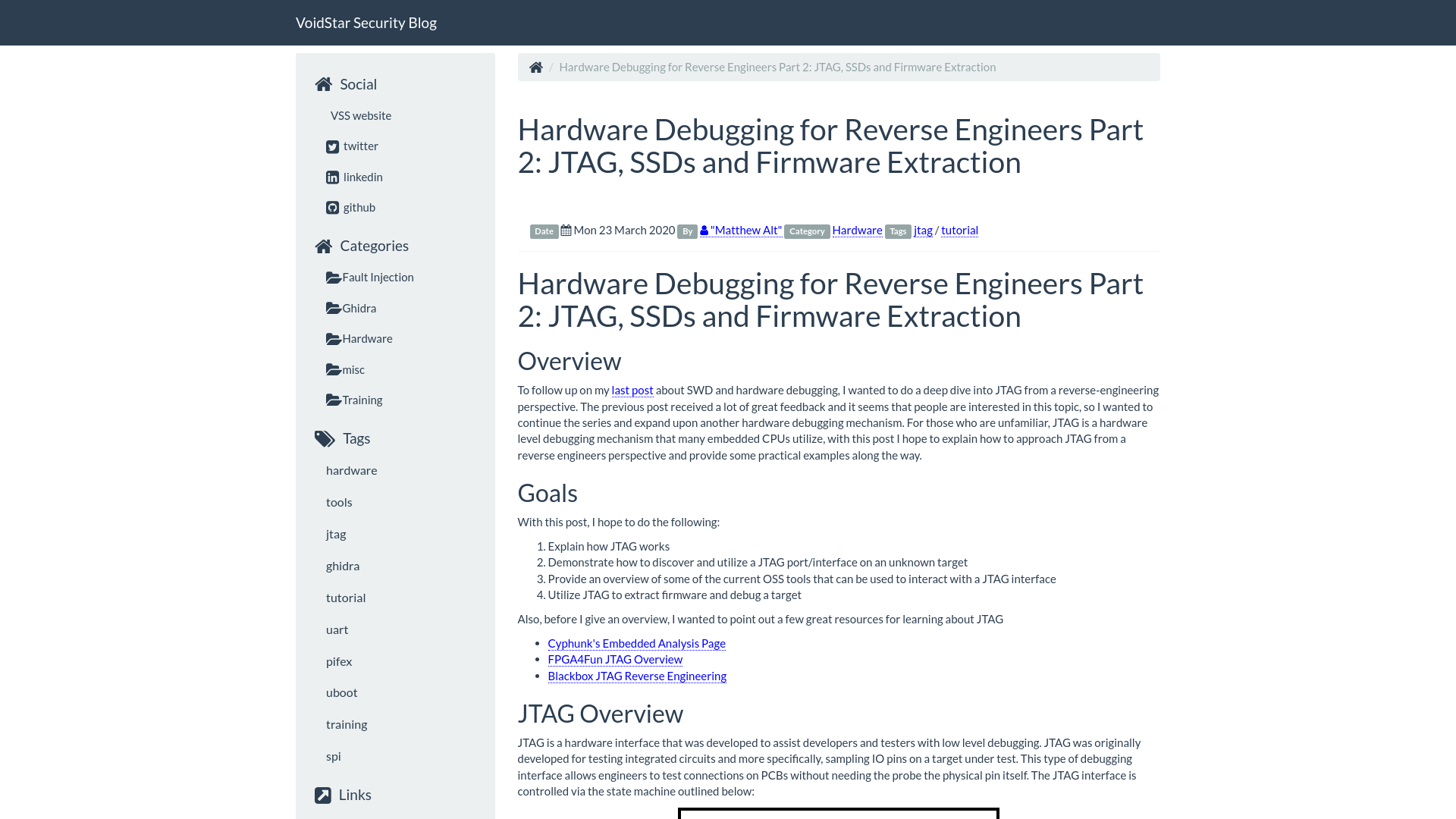Viewport: 1456px width, 819px height.
Task: Open the github social icon
Action: (332, 207)
